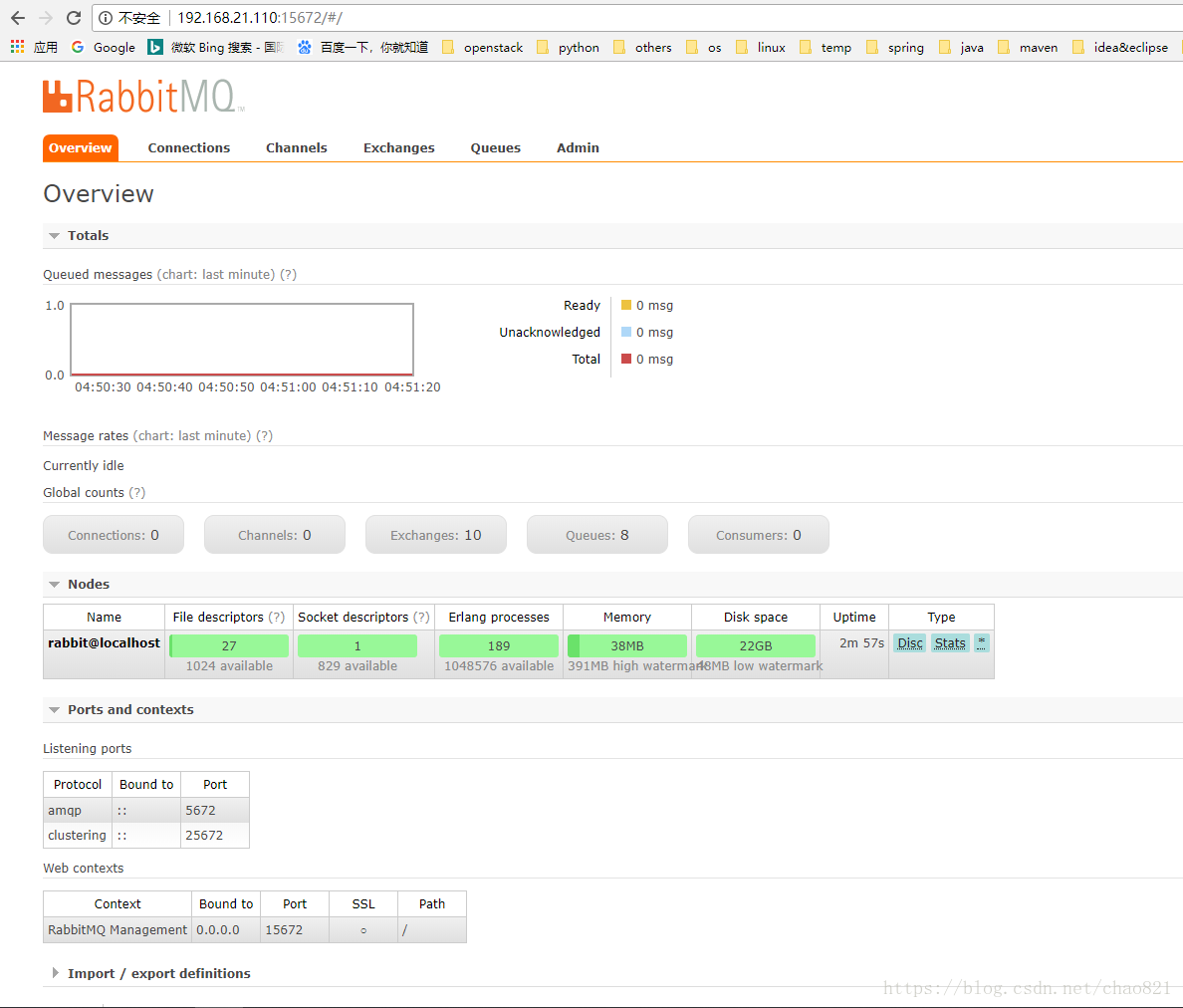Click the 27 file descriptors bar
This screenshot has height=1008, width=1183.
click(229, 645)
